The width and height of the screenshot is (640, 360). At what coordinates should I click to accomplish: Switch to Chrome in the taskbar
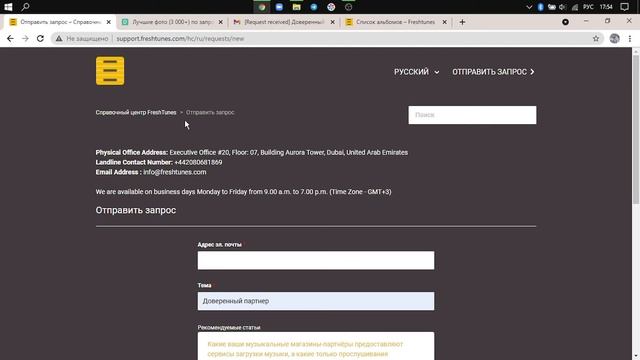(262, 7)
